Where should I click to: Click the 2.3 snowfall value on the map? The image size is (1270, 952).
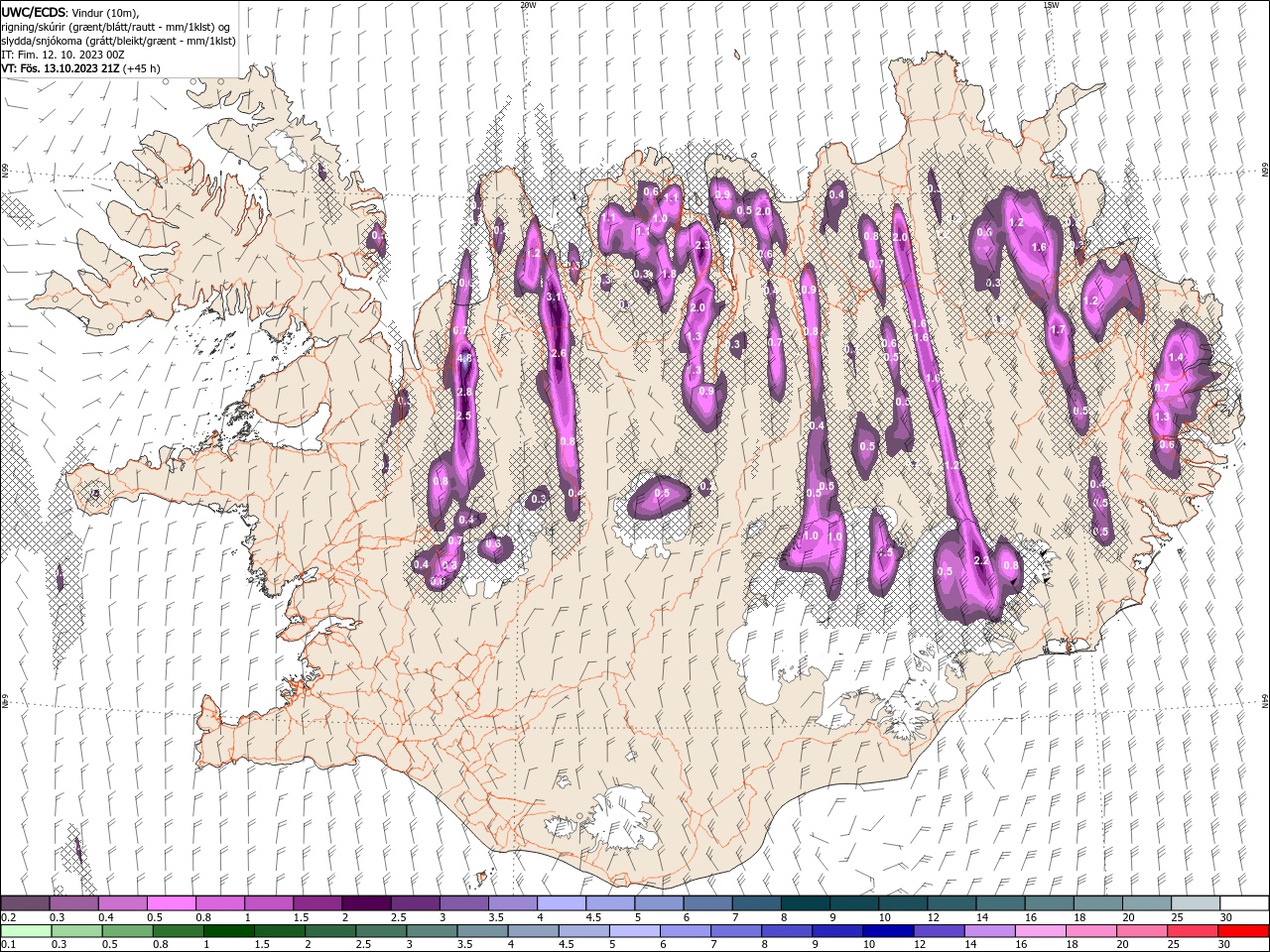tap(702, 245)
